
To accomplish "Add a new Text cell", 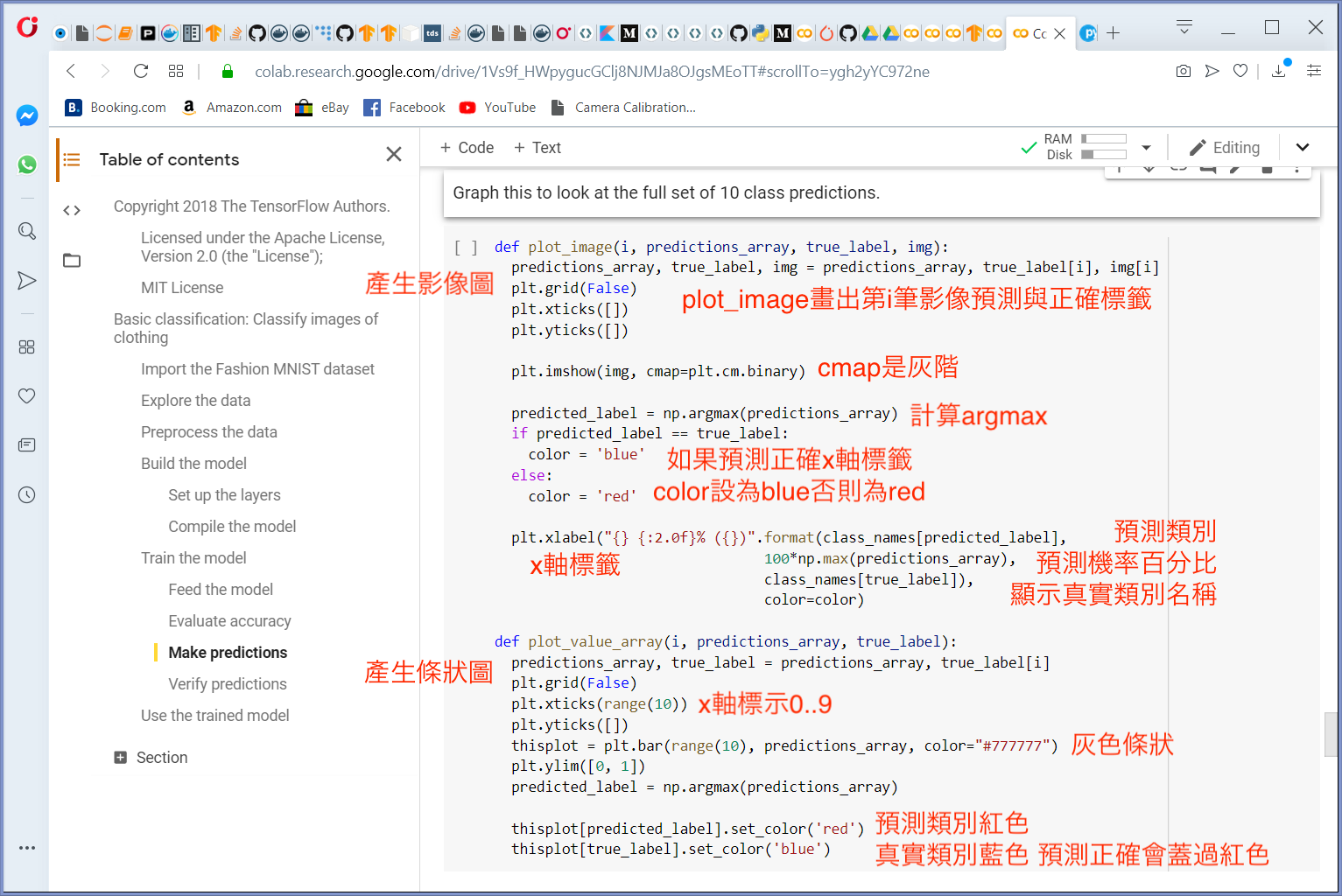I will 538,148.
